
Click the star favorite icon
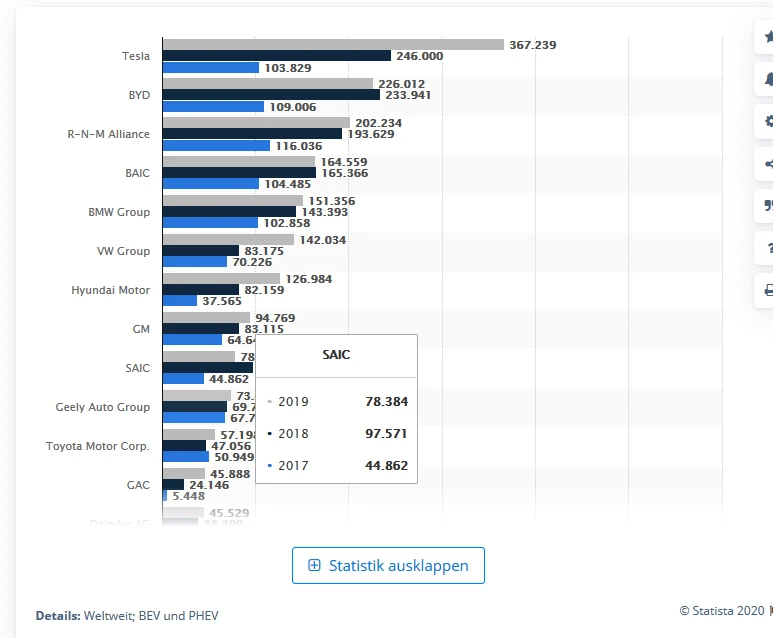click(767, 36)
